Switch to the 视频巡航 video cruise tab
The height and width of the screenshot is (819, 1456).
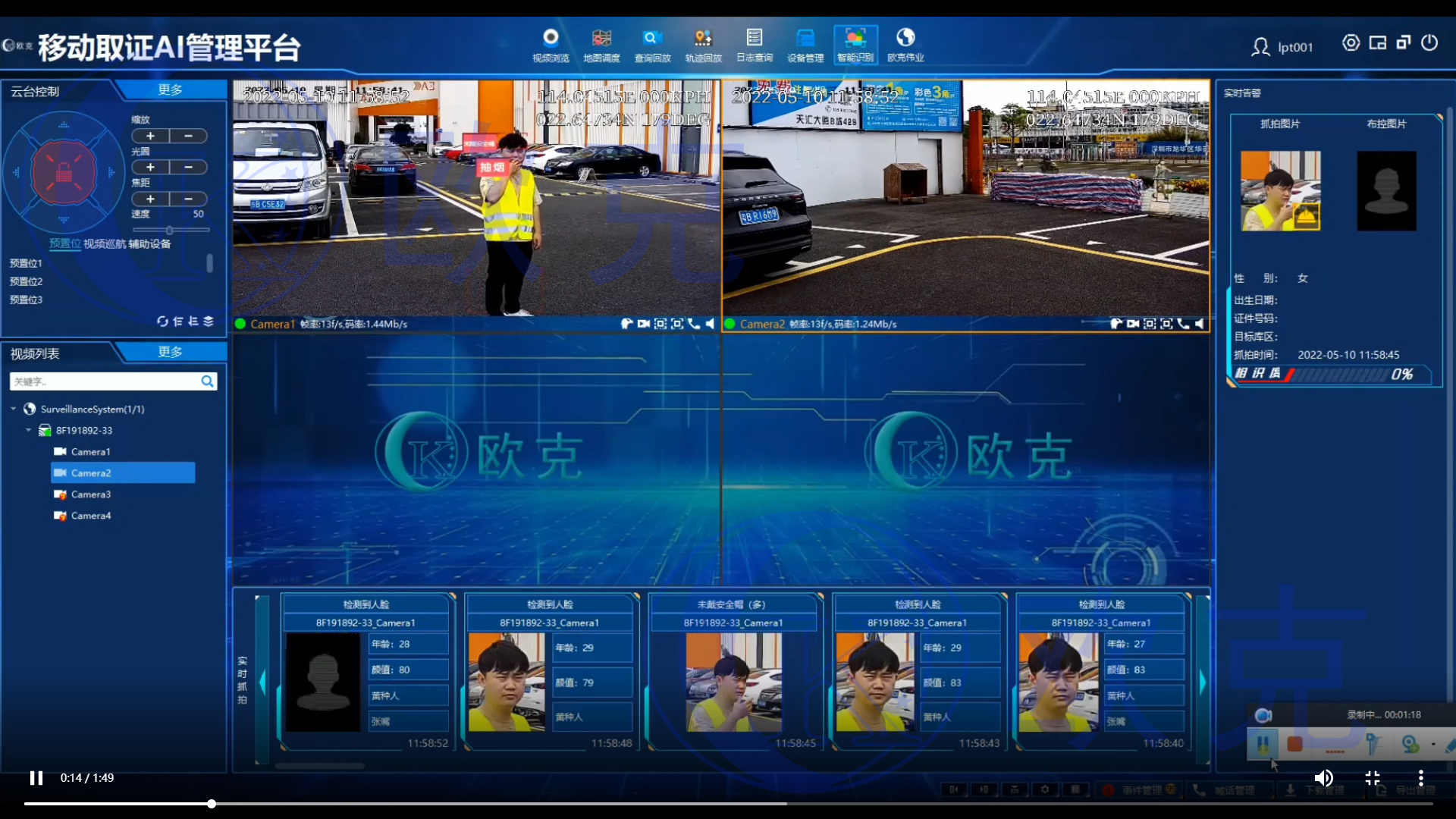coord(104,243)
